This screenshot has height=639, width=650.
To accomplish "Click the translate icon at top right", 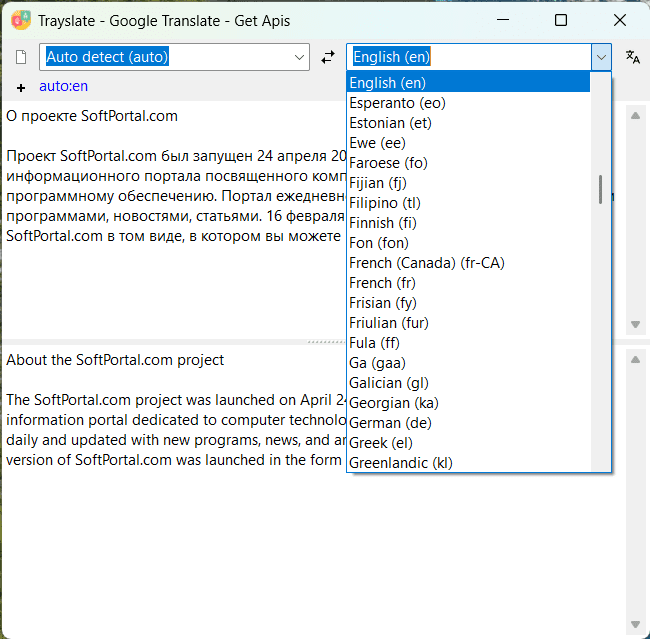I will 633,57.
